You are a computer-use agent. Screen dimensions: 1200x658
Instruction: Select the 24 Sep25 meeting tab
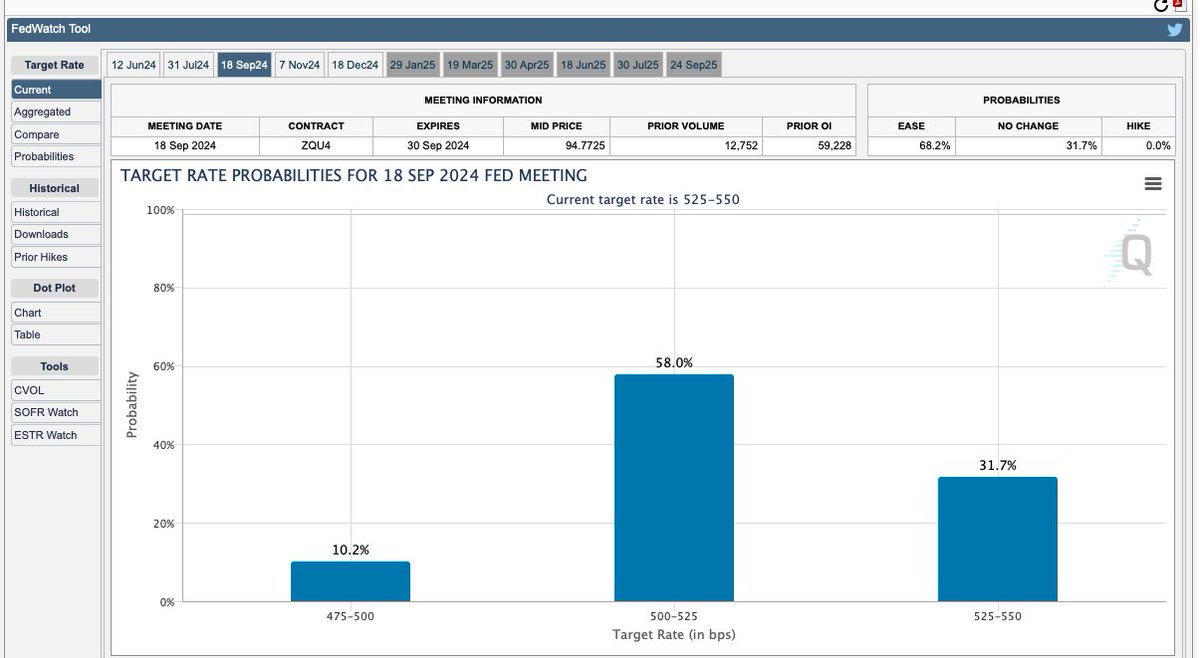(694, 65)
